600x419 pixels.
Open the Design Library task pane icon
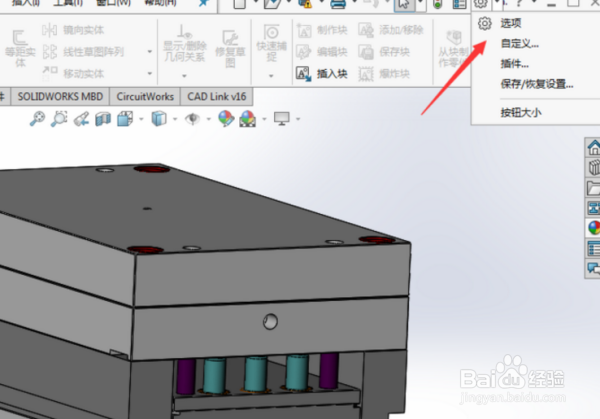pyautogui.click(x=593, y=168)
